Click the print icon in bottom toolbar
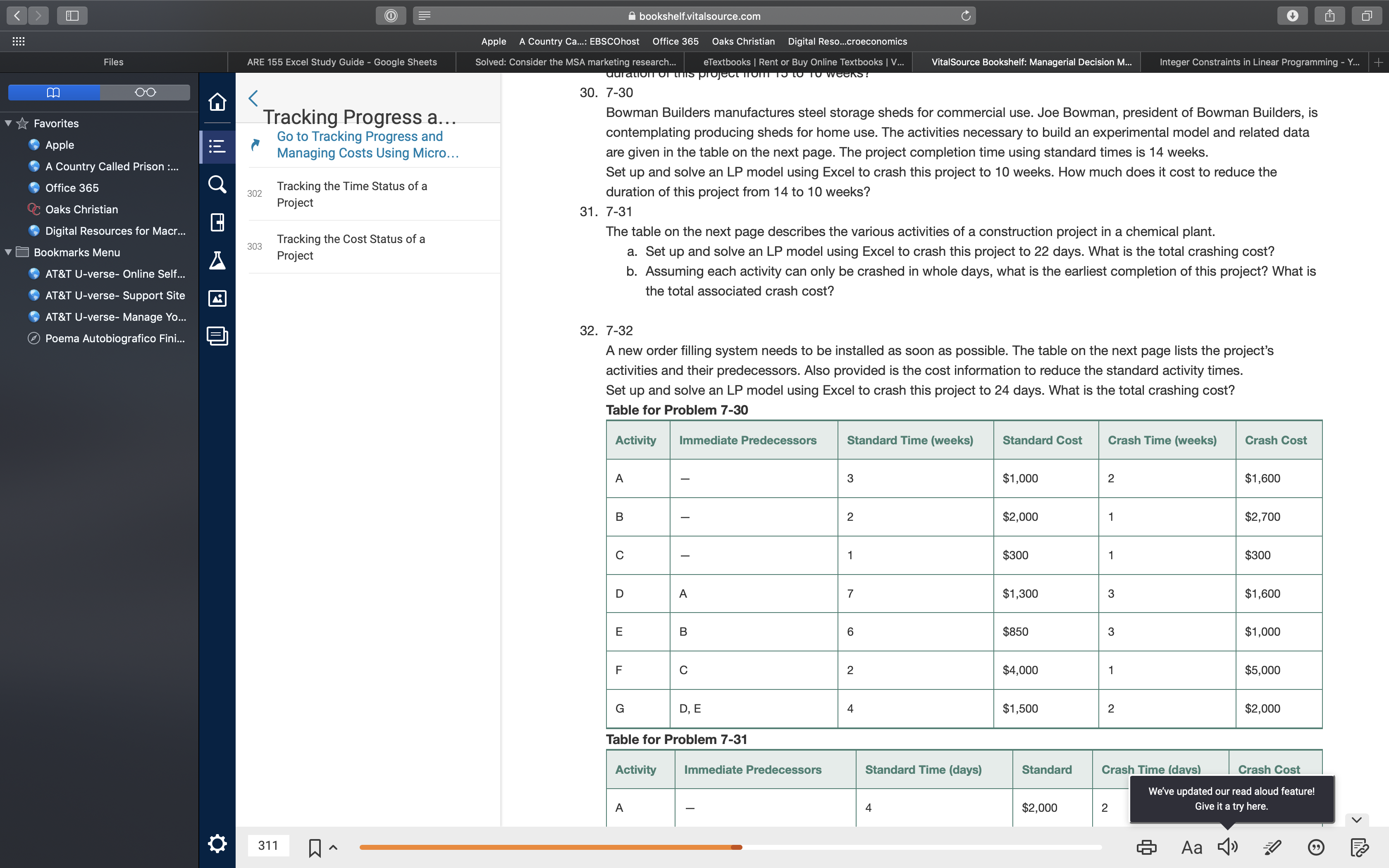The image size is (1389, 868). tap(1149, 847)
